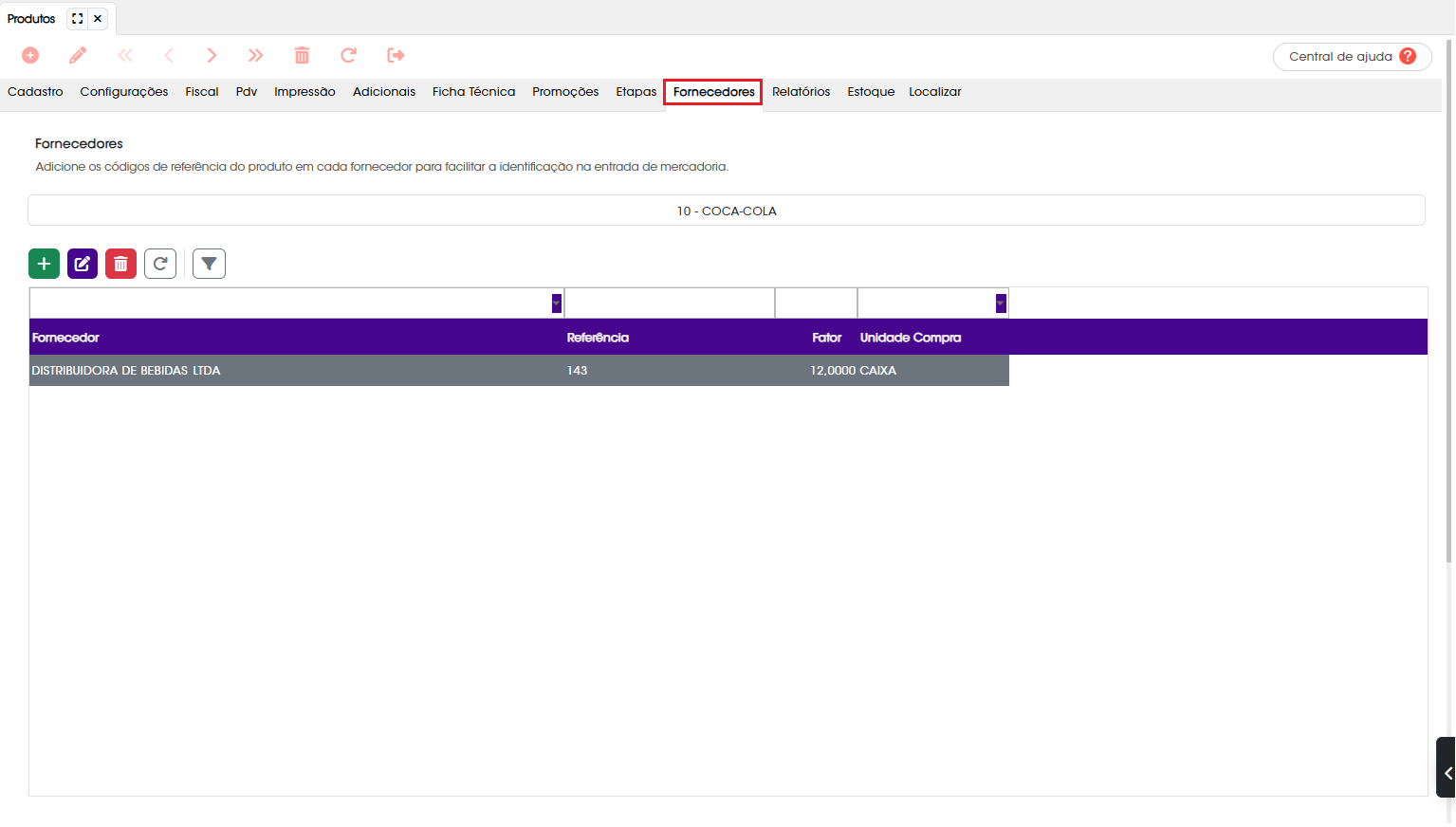The height and width of the screenshot is (827, 1456).
Task: Click reference value 143 cell
Action: tap(577, 371)
